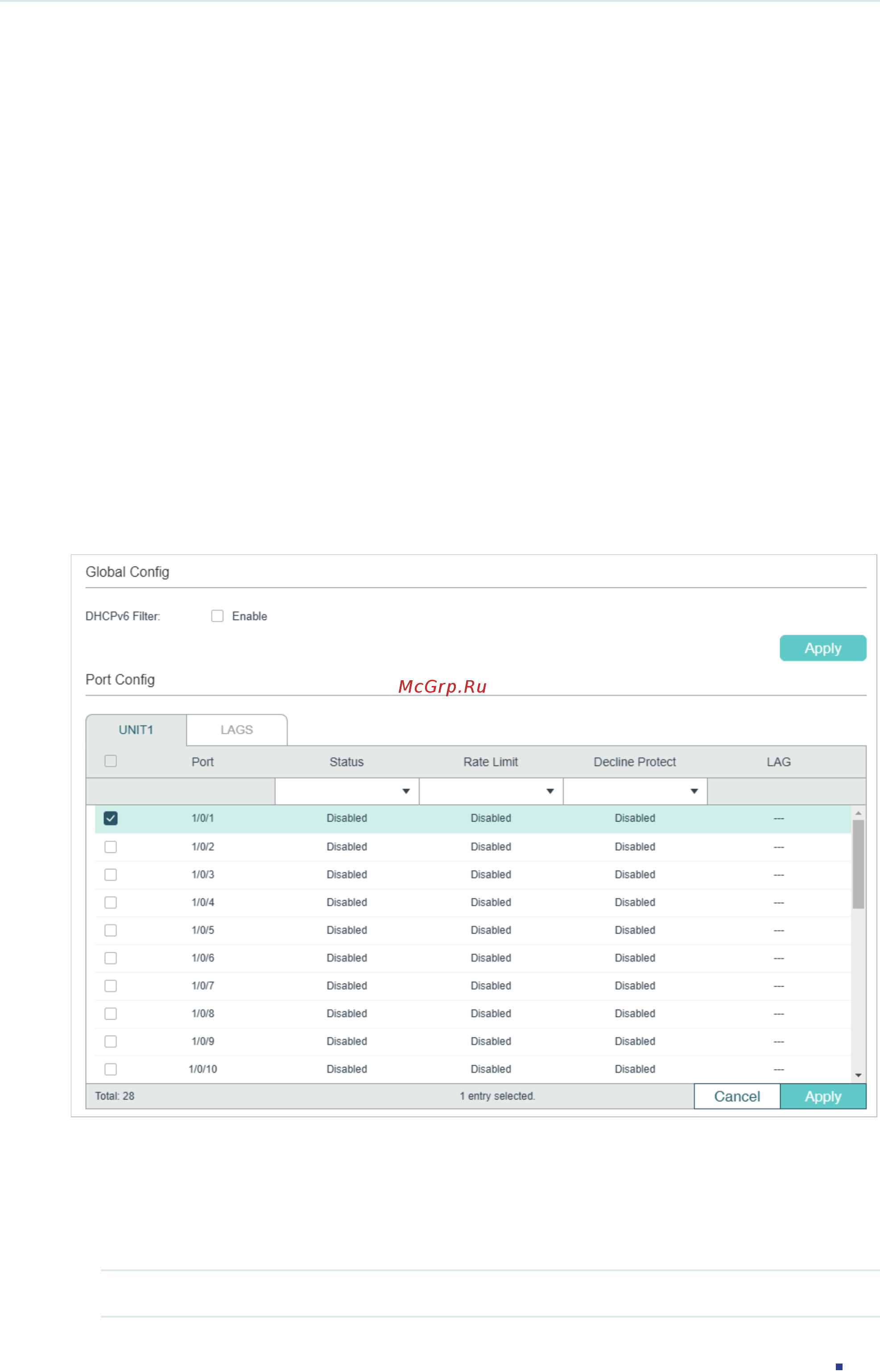This screenshot has height=1372, width=880.
Task: Select the row for port 1/0/3
Action: tap(473, 875)
